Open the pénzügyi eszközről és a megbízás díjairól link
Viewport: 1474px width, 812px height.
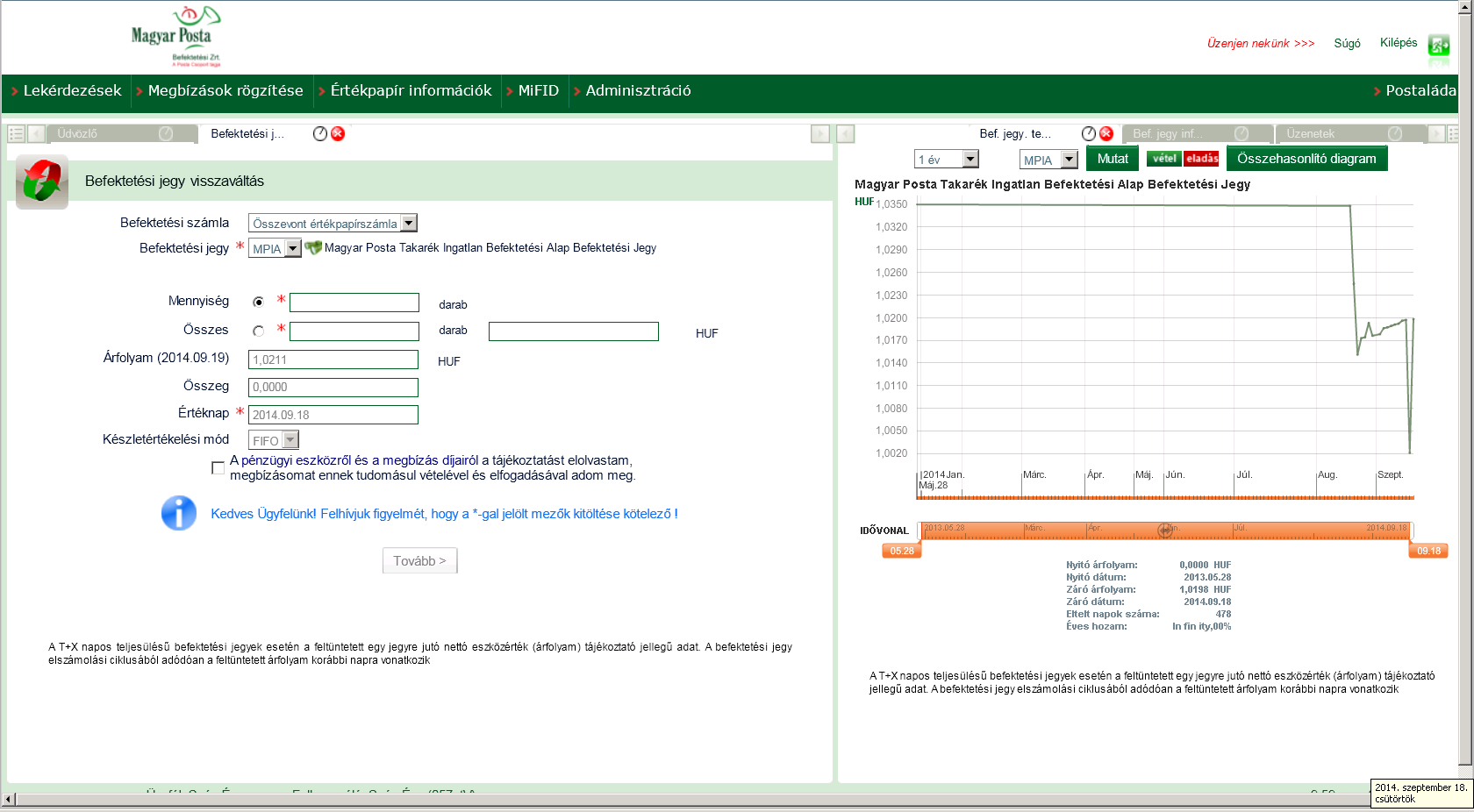(x=360, y=460)
